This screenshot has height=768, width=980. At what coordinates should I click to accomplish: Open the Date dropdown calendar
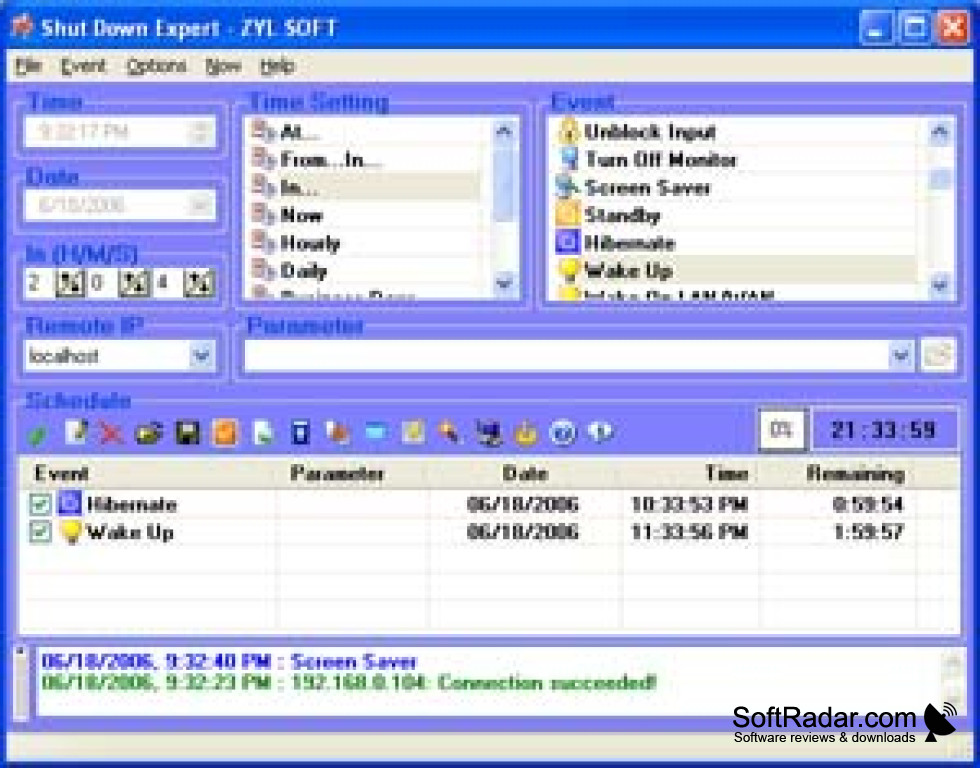point(200,205)
